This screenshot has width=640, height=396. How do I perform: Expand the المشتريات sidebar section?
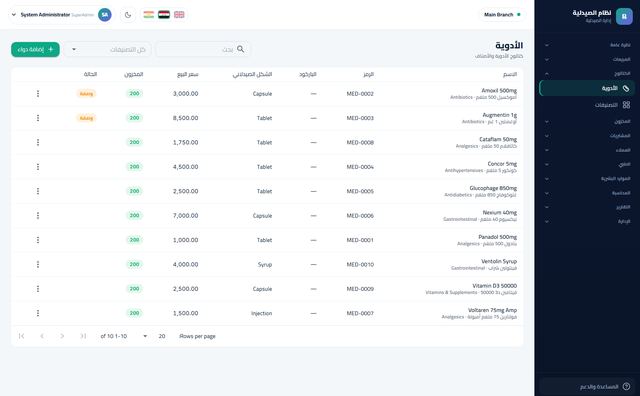(587, 136)
